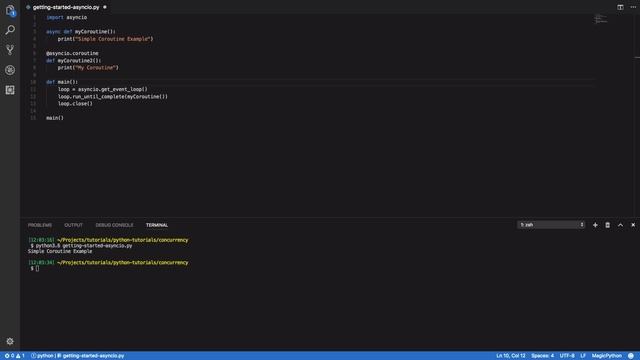Viewport: 640px width, 360px height.
Task: Click the print "My Coroutine" line
Action: click(88, 68)
